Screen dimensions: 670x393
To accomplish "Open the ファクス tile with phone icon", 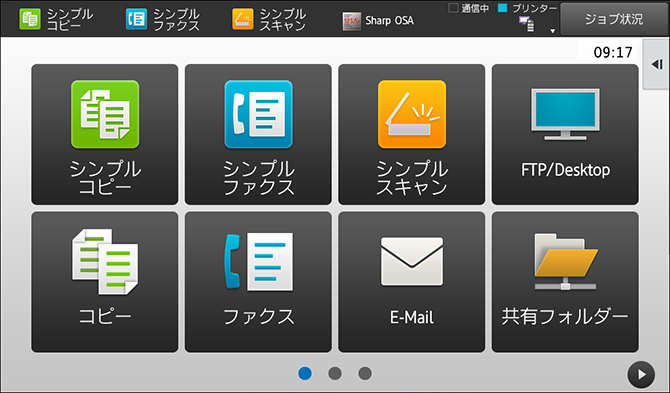I will pos(258,282).
